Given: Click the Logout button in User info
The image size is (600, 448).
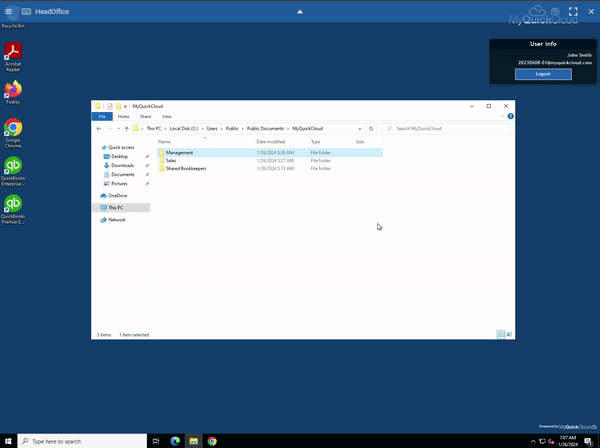Looking at the screenshot, I should (543, 74).
